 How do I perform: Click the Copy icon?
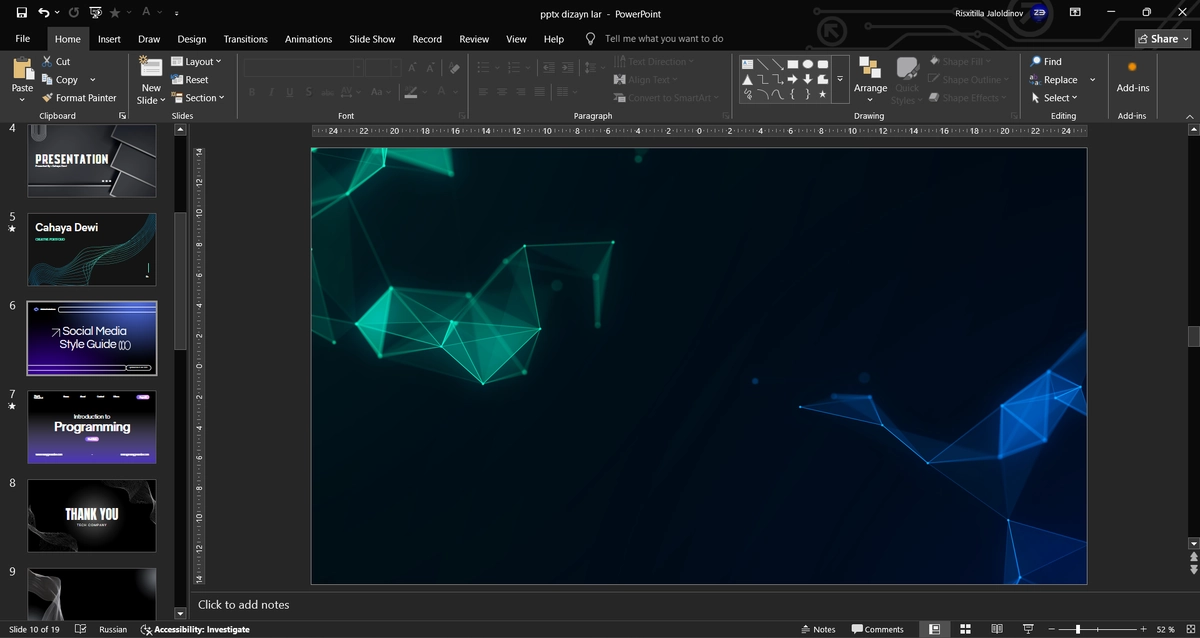[x=48, y=79]
